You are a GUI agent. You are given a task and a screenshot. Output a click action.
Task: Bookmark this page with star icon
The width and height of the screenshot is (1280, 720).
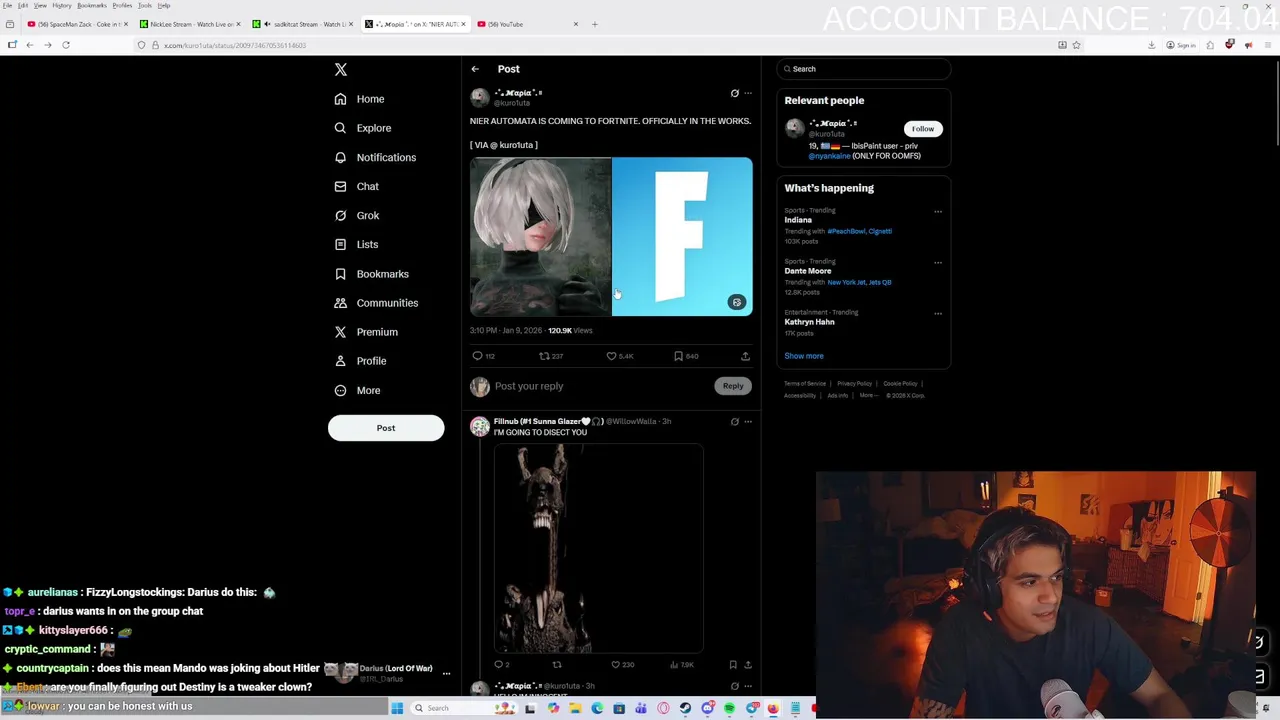1076,45
